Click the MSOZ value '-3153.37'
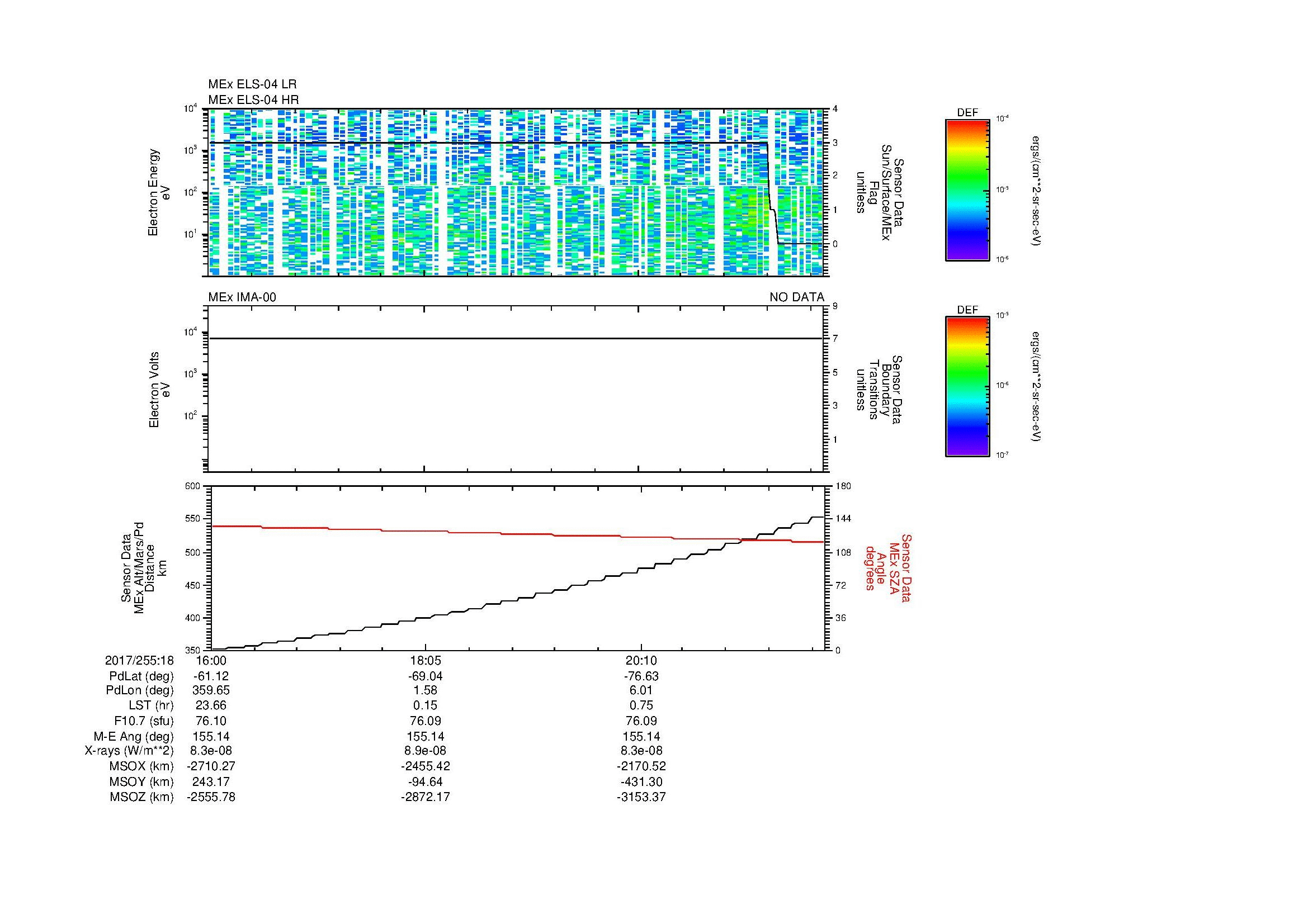Screen dimensions: 1308x924 pyautogui.click(x=641, y=797)
